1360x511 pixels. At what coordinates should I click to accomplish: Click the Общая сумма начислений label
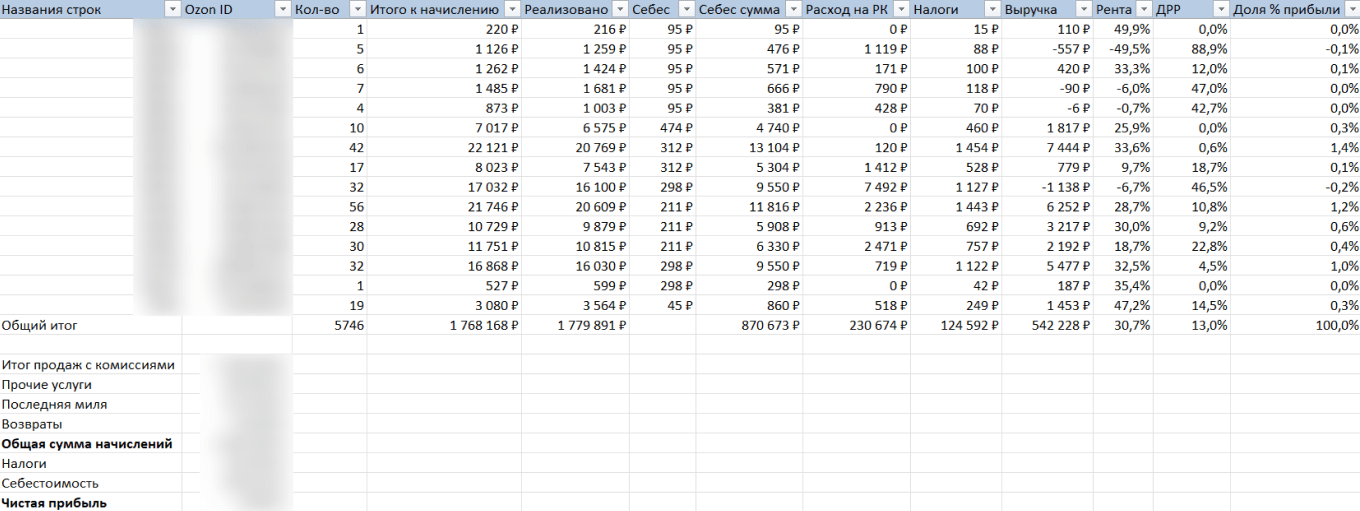click(x=87, y=443)
